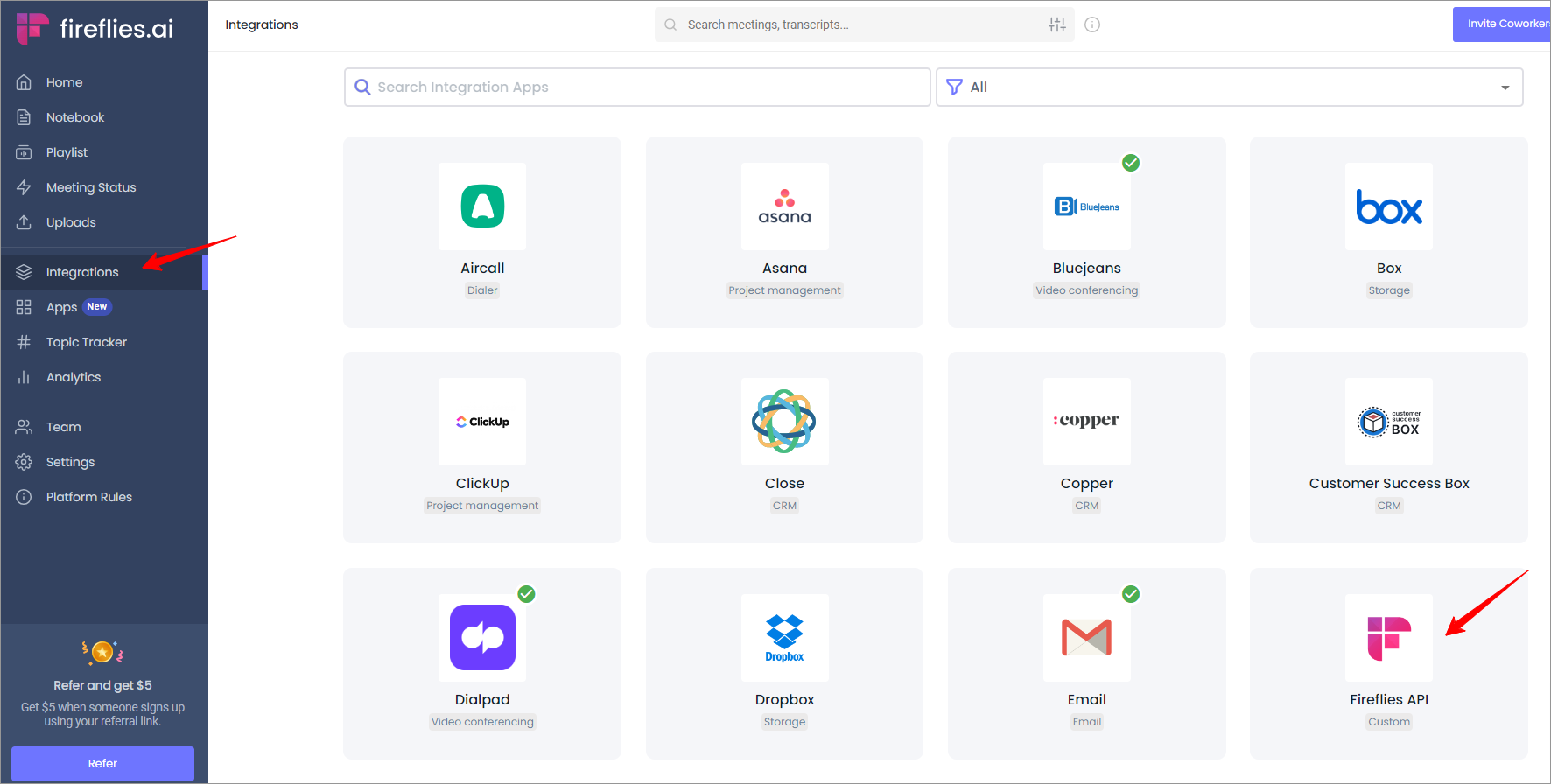Open Platform Rules from the sidebar

tap(89, 497)
